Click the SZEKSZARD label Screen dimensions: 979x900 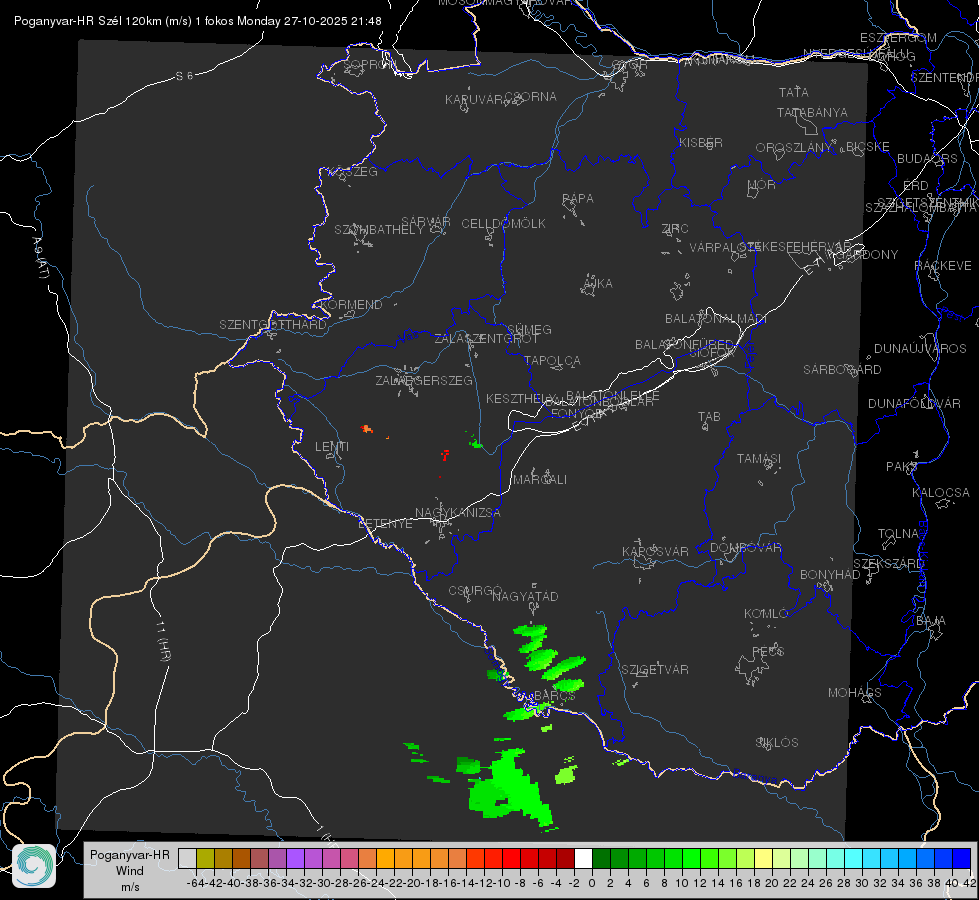[x=888, y=564]
